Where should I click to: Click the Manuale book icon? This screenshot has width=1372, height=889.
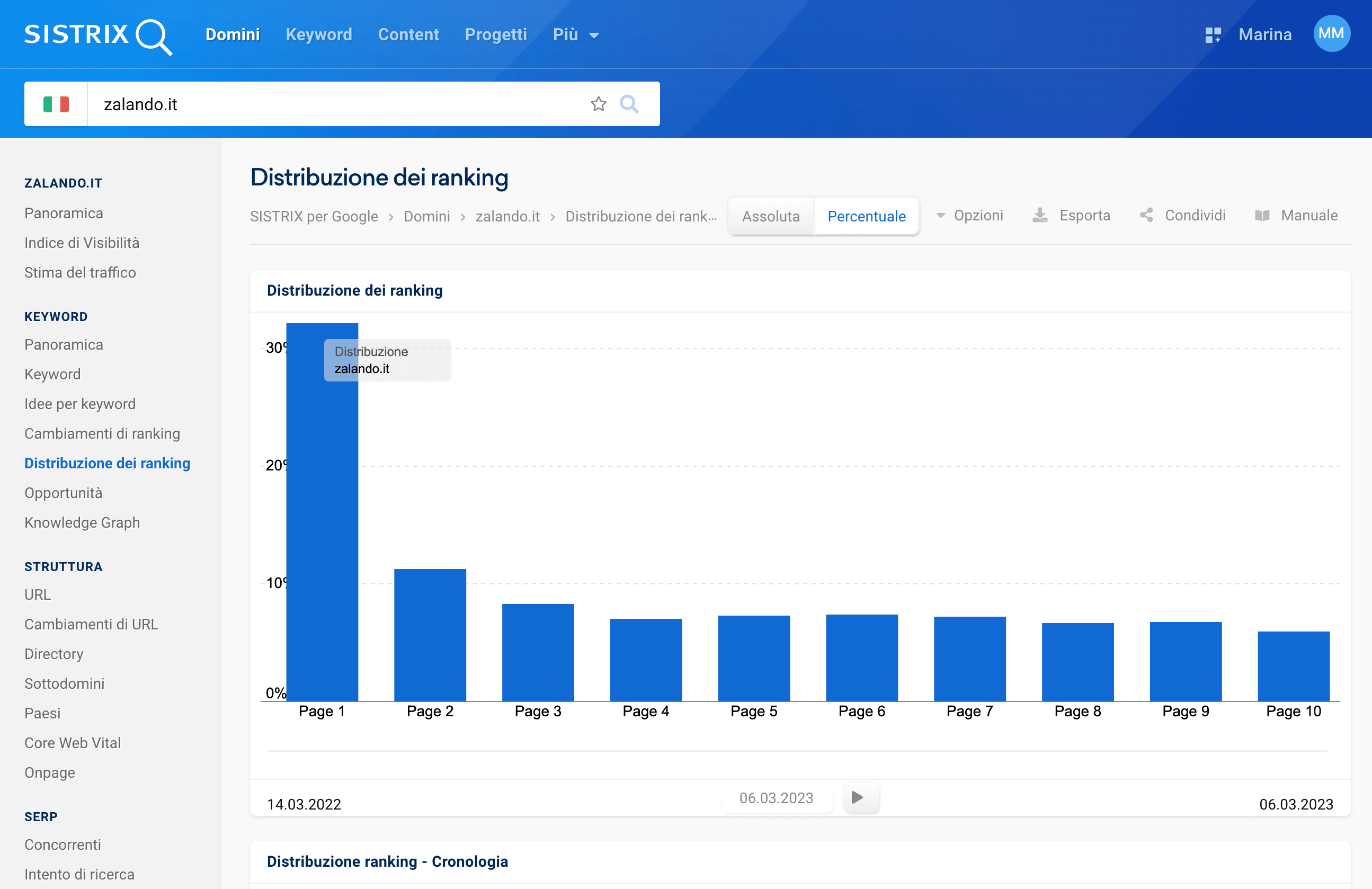[1262, 216]
